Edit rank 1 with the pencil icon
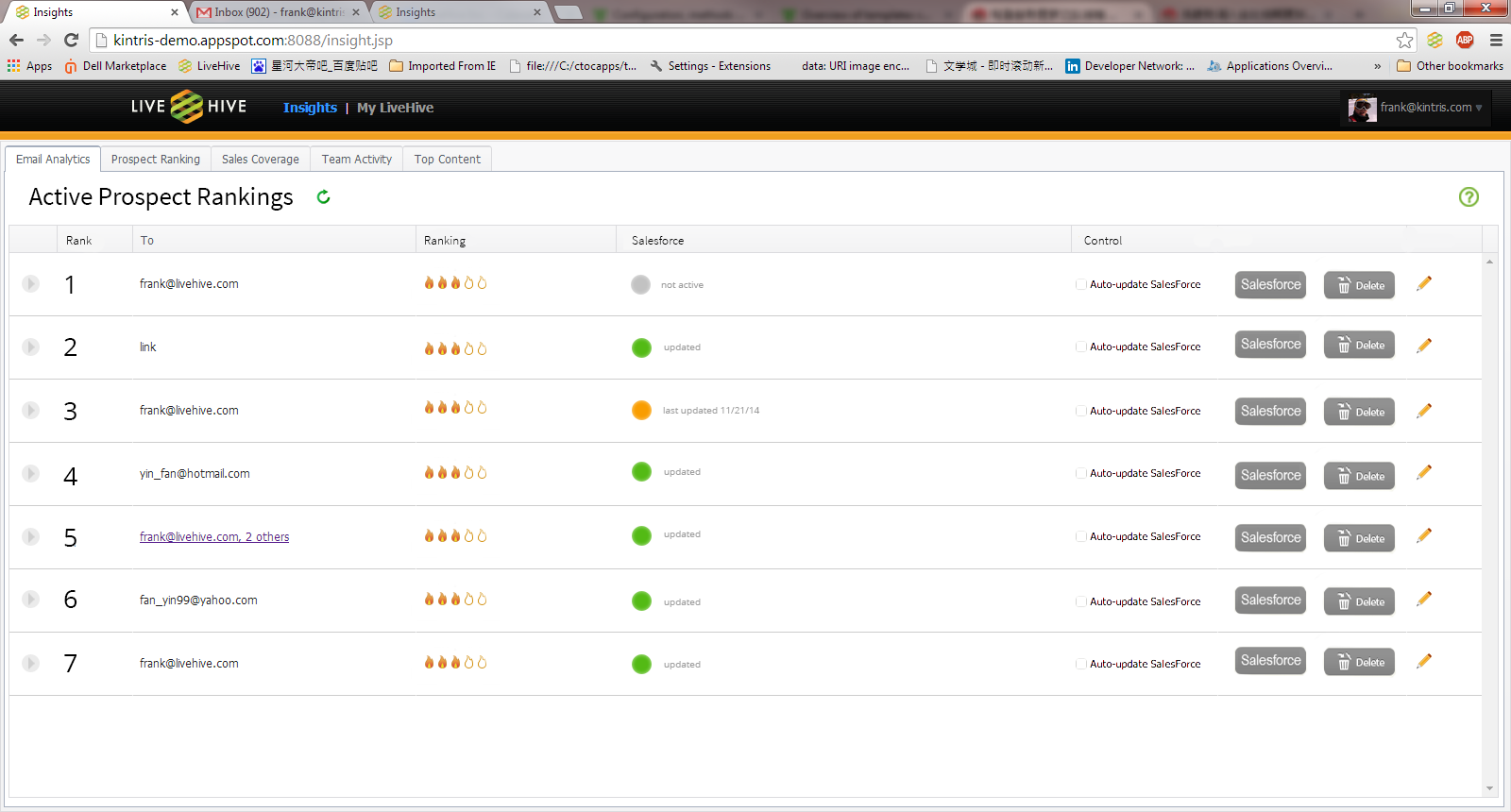Image resolution: width=1511 pixels, height=812 pixels. click(1424, 283)
